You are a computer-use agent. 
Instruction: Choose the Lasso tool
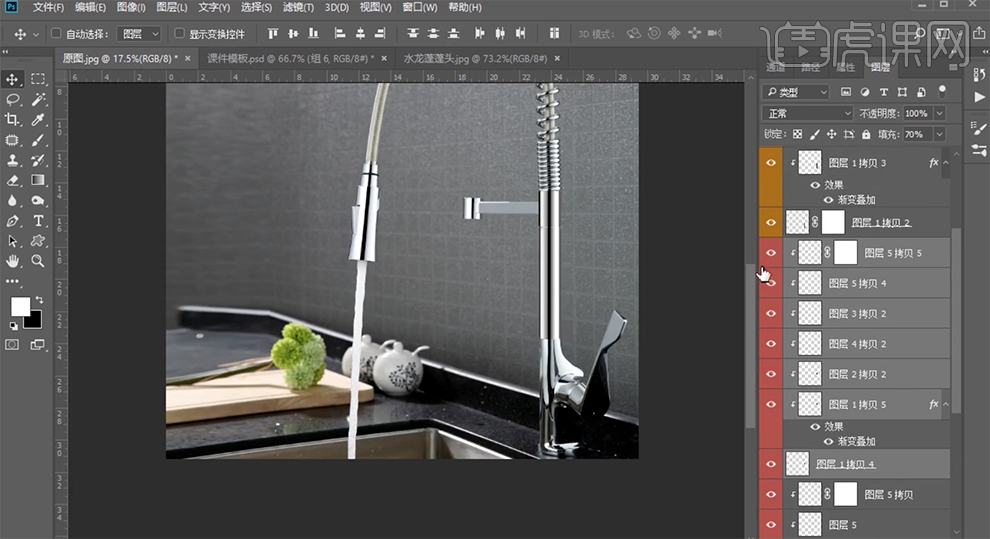(x=12, y=99)
